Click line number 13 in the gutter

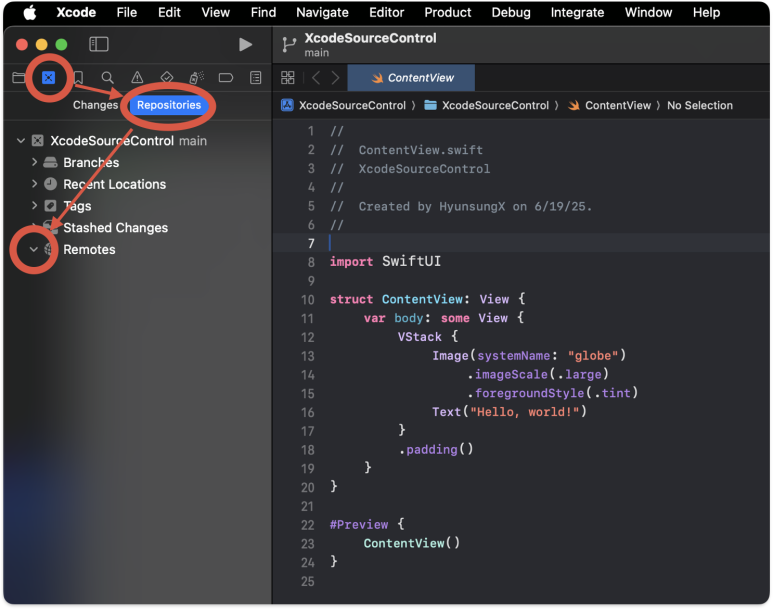(308, 356)
